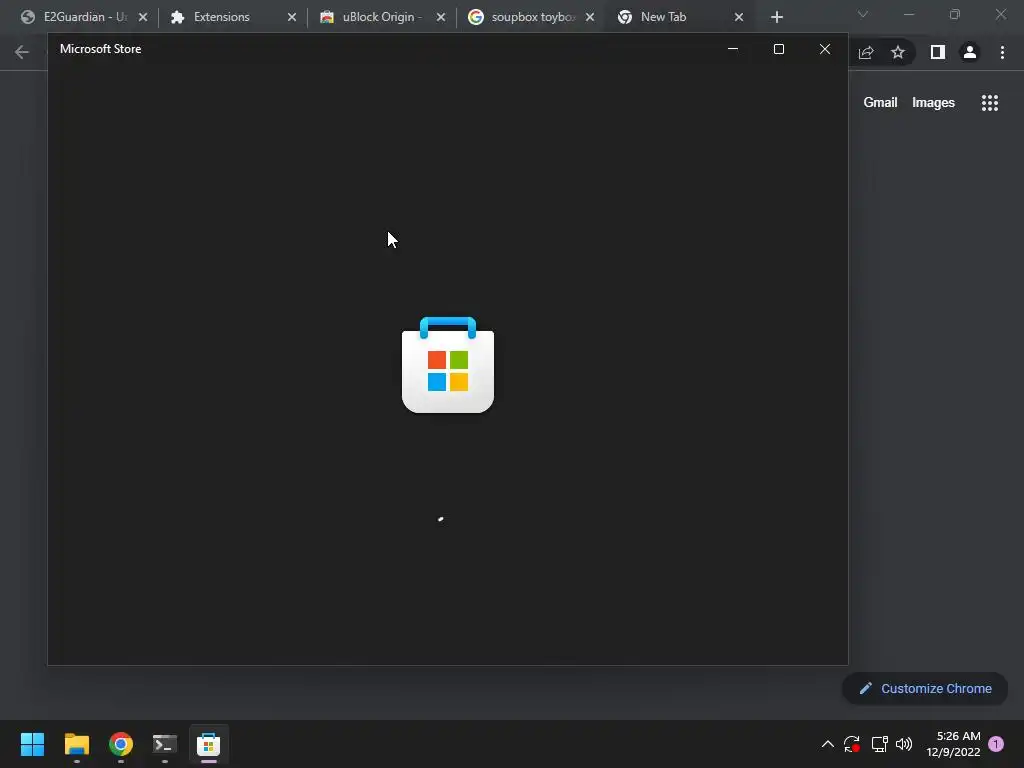Restore down the Chrome window

(955, 14)
